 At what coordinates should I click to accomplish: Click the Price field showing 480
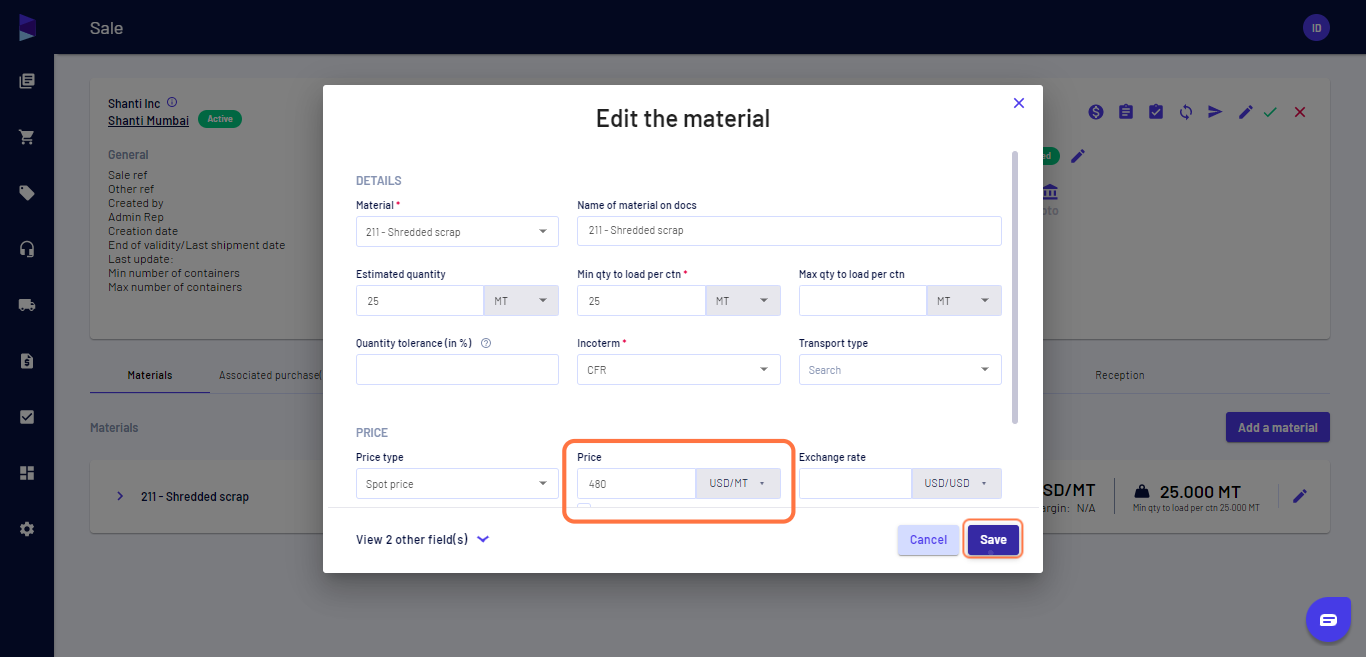[x=636, y=484]
